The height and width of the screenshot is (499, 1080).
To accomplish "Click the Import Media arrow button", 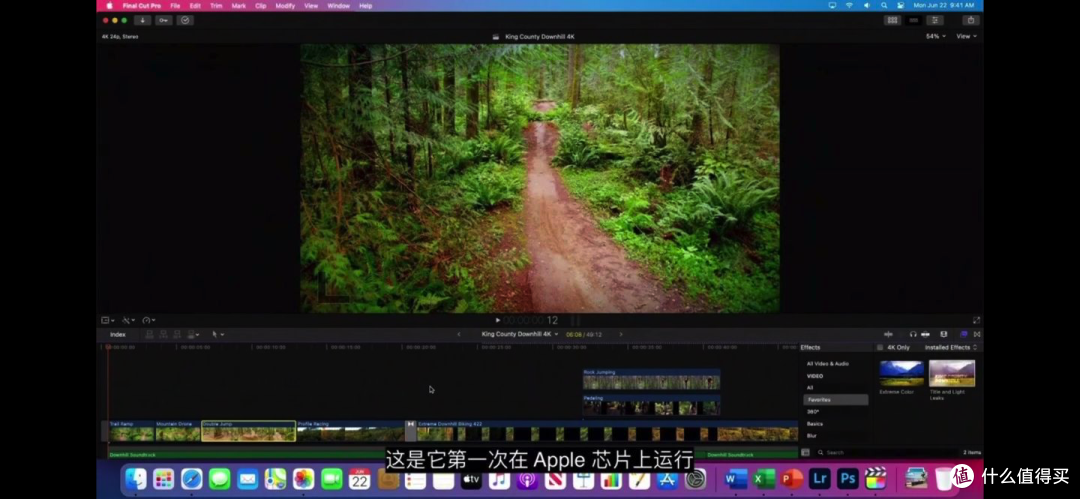I will 143,20.
